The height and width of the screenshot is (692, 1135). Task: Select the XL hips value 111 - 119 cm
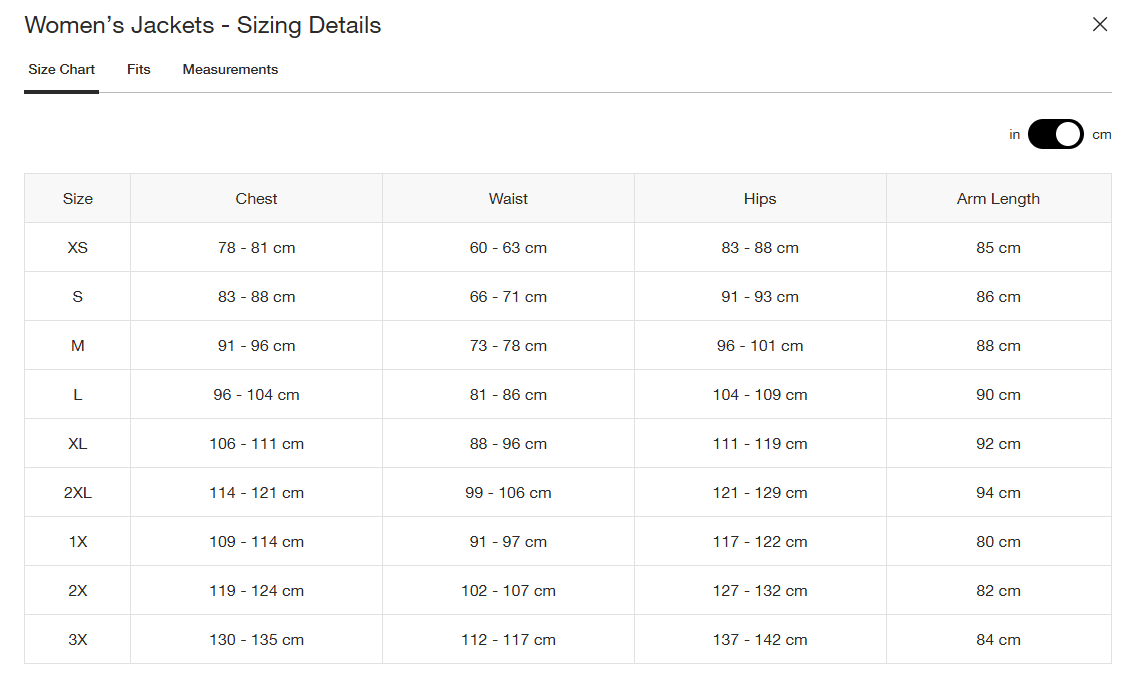[760, 444]
